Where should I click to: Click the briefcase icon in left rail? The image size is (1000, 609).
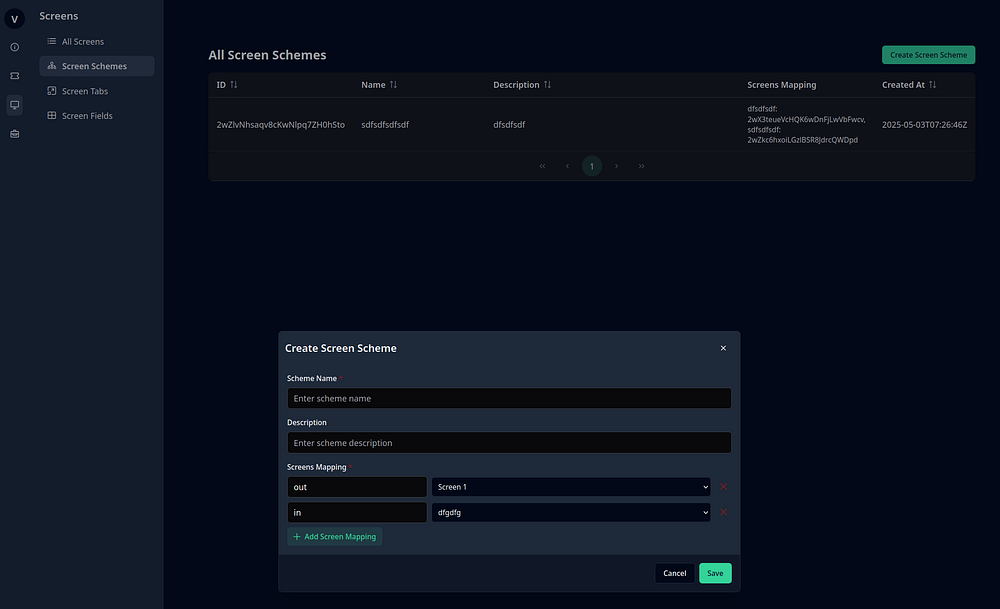point(14,133)
